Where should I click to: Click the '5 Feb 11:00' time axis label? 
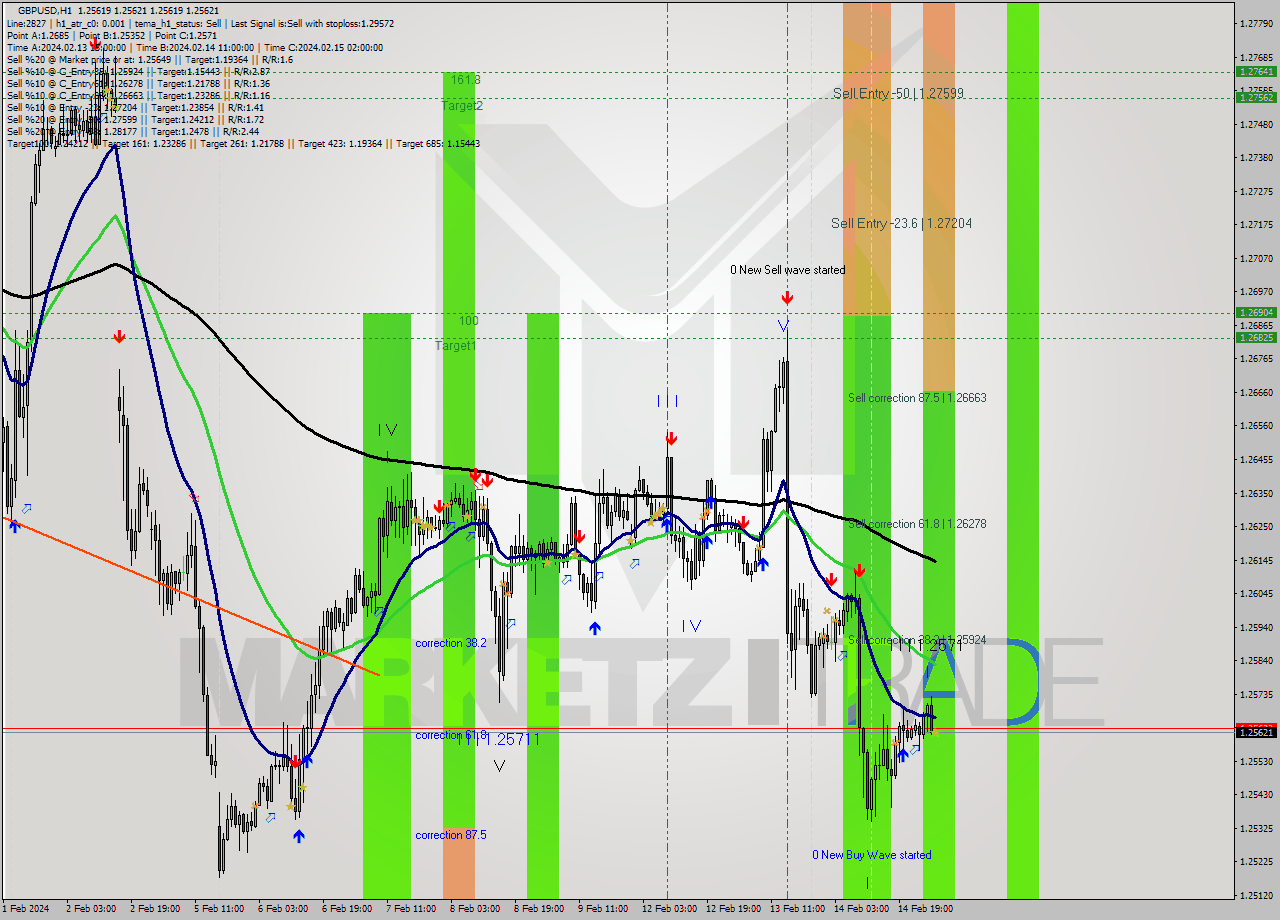coord(219,909)
